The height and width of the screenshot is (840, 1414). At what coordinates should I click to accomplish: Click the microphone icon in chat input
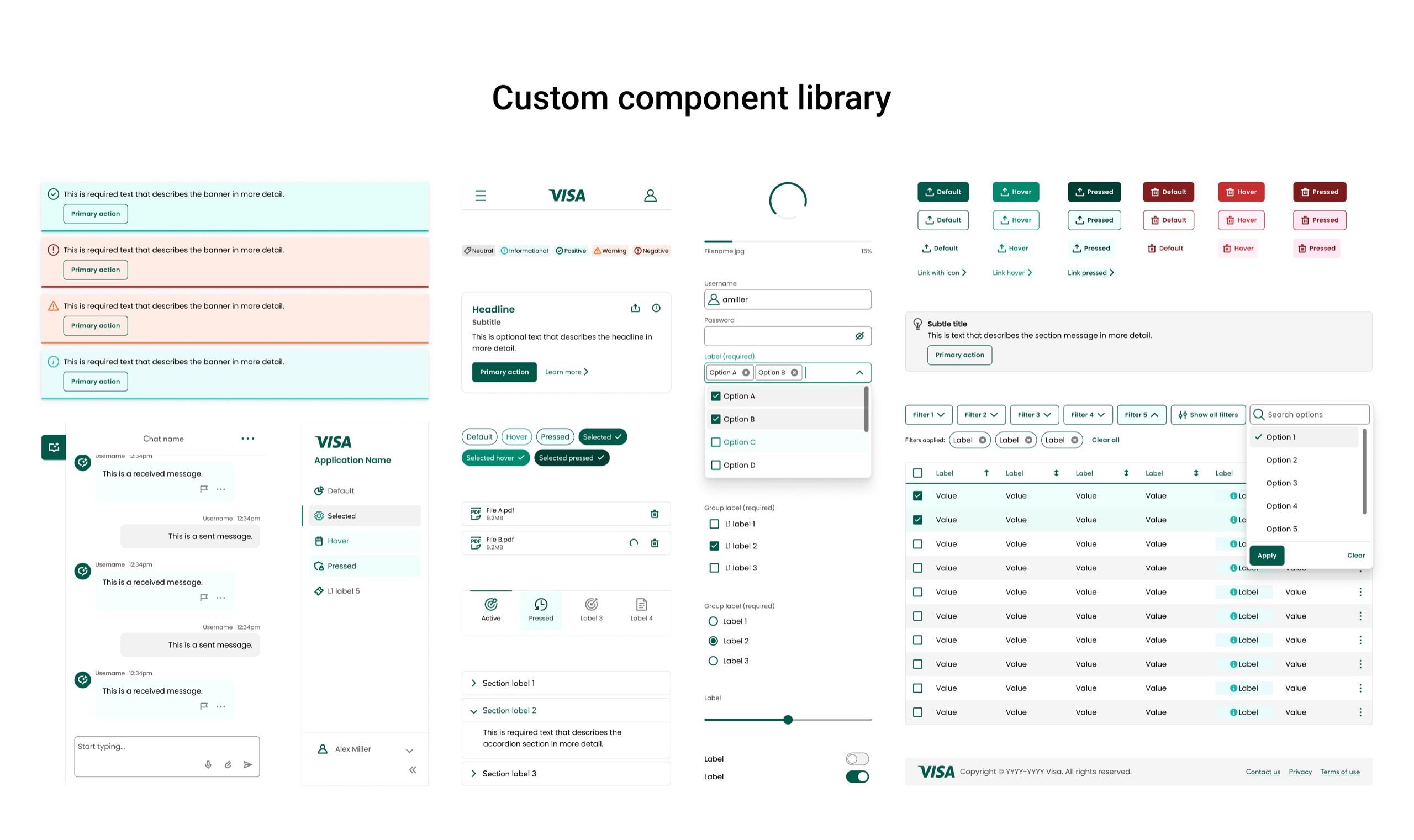208,765
